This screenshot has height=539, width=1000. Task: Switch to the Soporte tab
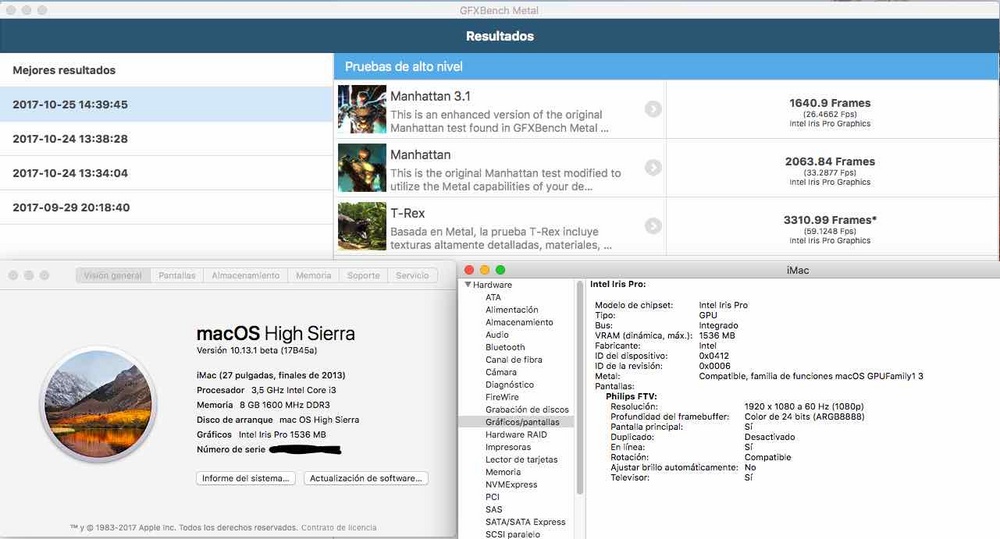point(364,276)
